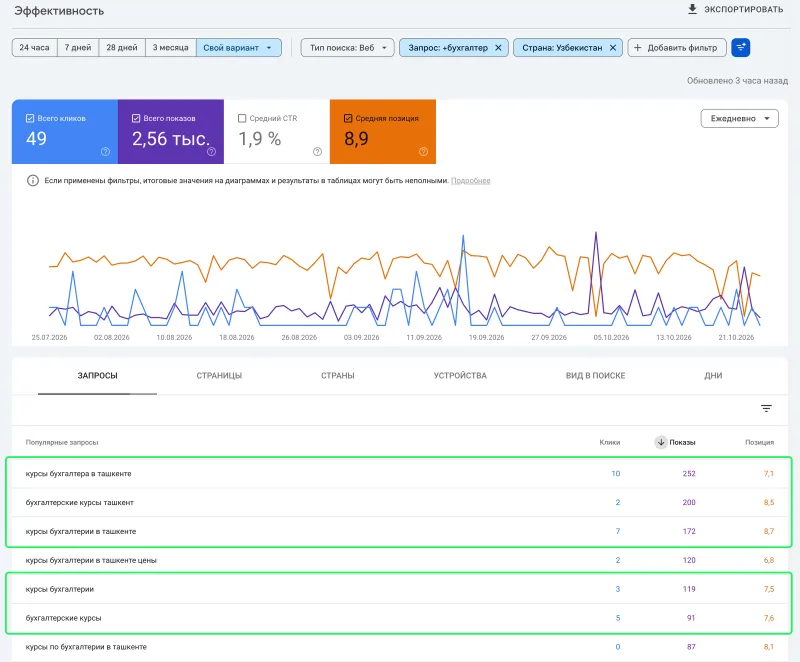Click the Показы column header label
Viewport: 800px width, 662px height.
tap(682, 442)
